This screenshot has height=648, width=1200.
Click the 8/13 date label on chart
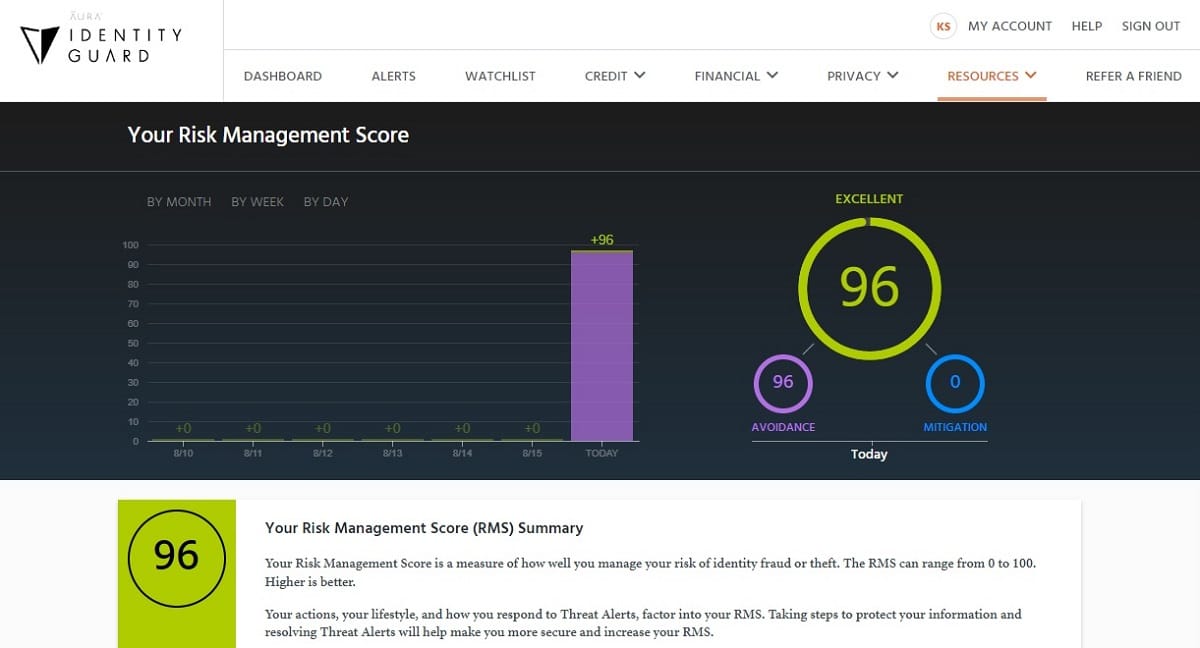pos(392,453)
